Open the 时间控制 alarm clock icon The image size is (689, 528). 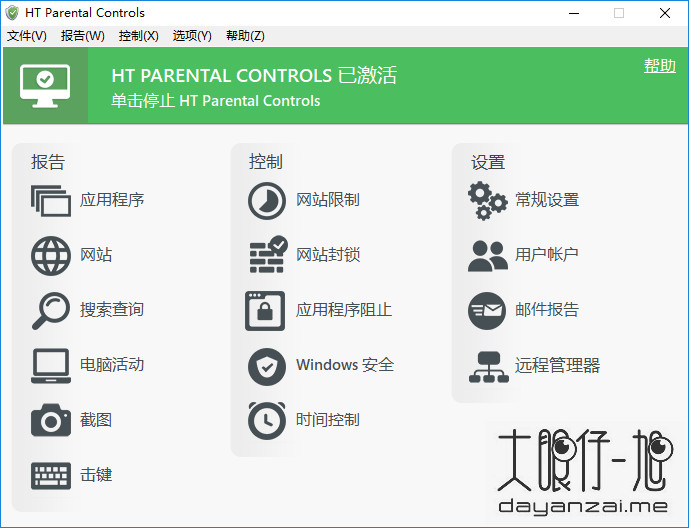click(267, 420)
